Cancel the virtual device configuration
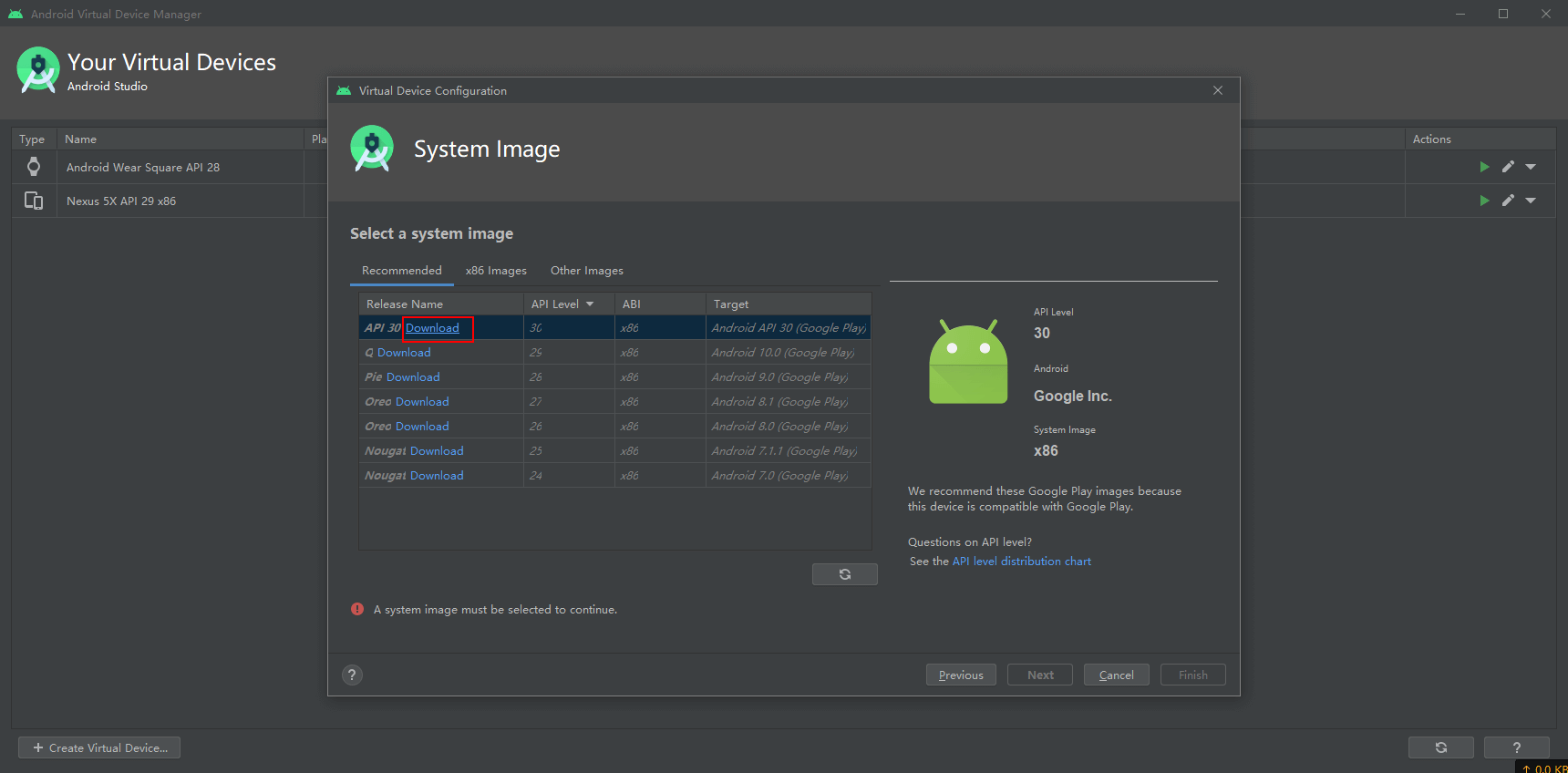The width and height of the screenshot is (1568, 773). (1117, 675)
